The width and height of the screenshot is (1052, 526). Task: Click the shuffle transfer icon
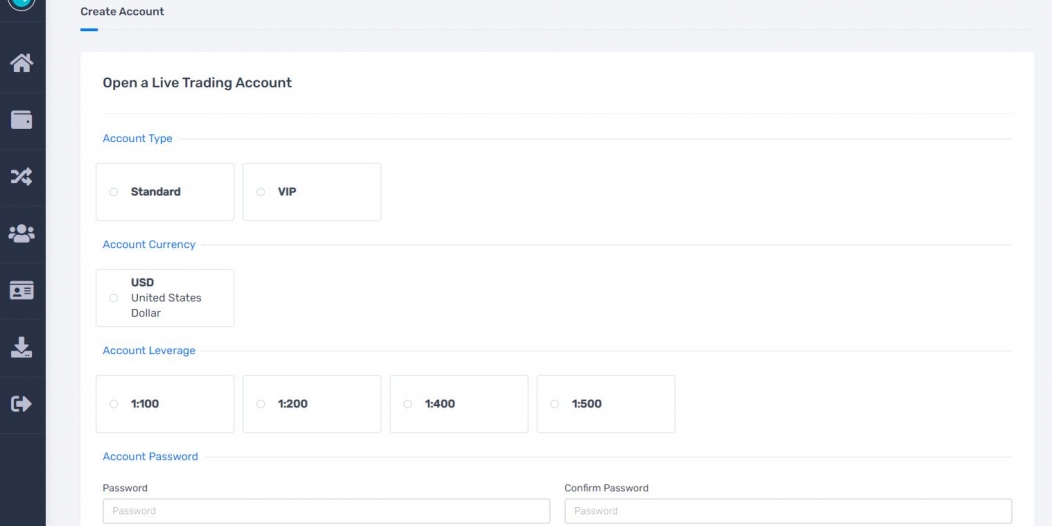click(21, 176)
